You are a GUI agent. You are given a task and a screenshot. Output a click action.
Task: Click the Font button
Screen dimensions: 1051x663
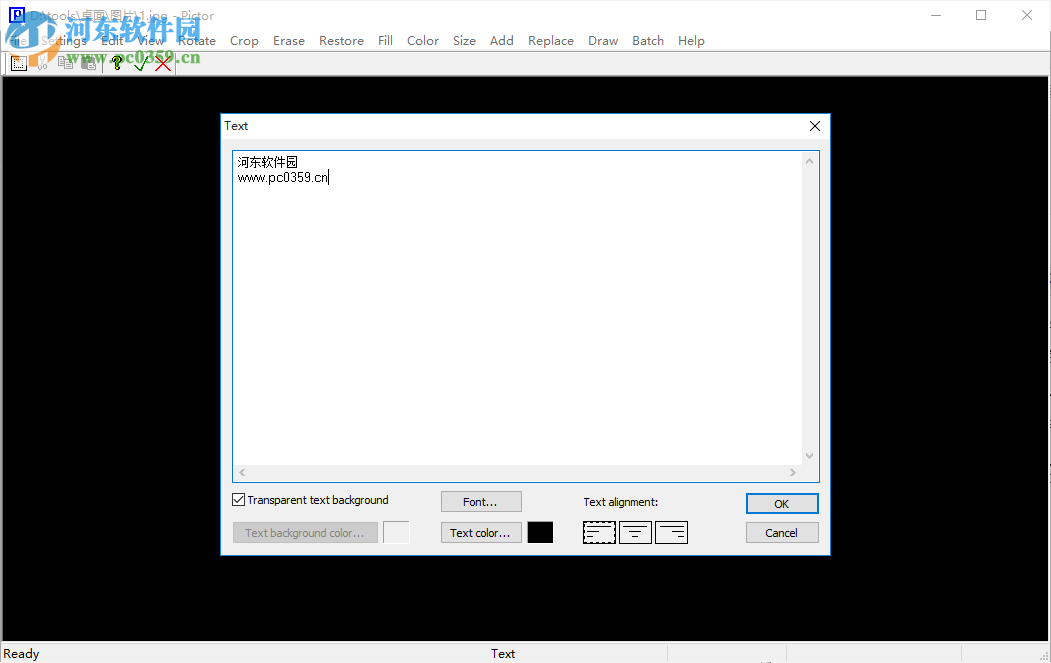coord(481,501)
